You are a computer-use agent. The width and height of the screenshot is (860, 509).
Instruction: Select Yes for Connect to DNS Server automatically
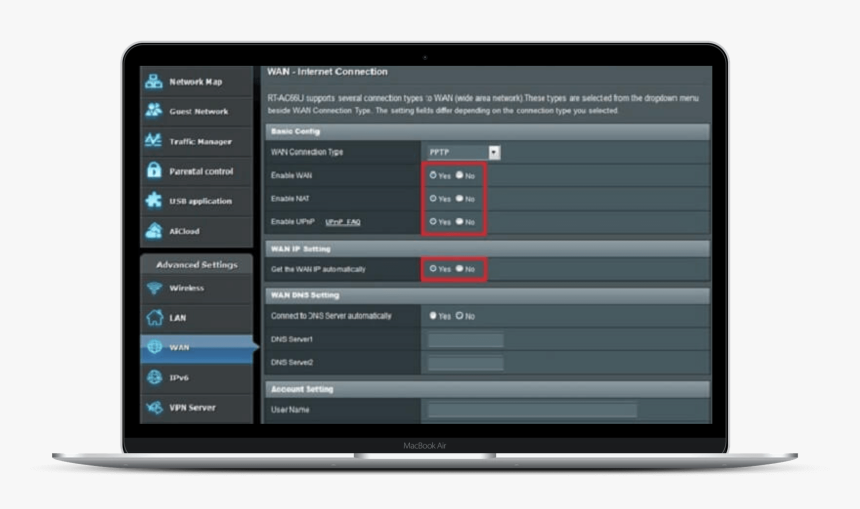(x=433, y=315)
